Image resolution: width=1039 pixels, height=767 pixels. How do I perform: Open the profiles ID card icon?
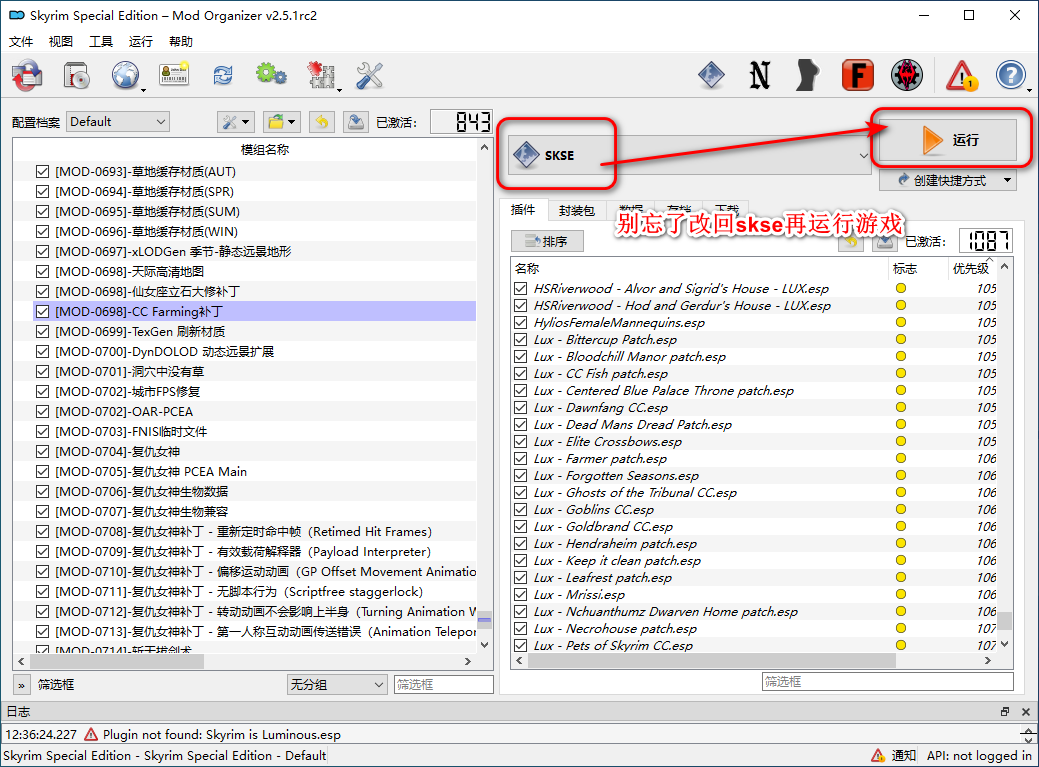coord(174,75)
